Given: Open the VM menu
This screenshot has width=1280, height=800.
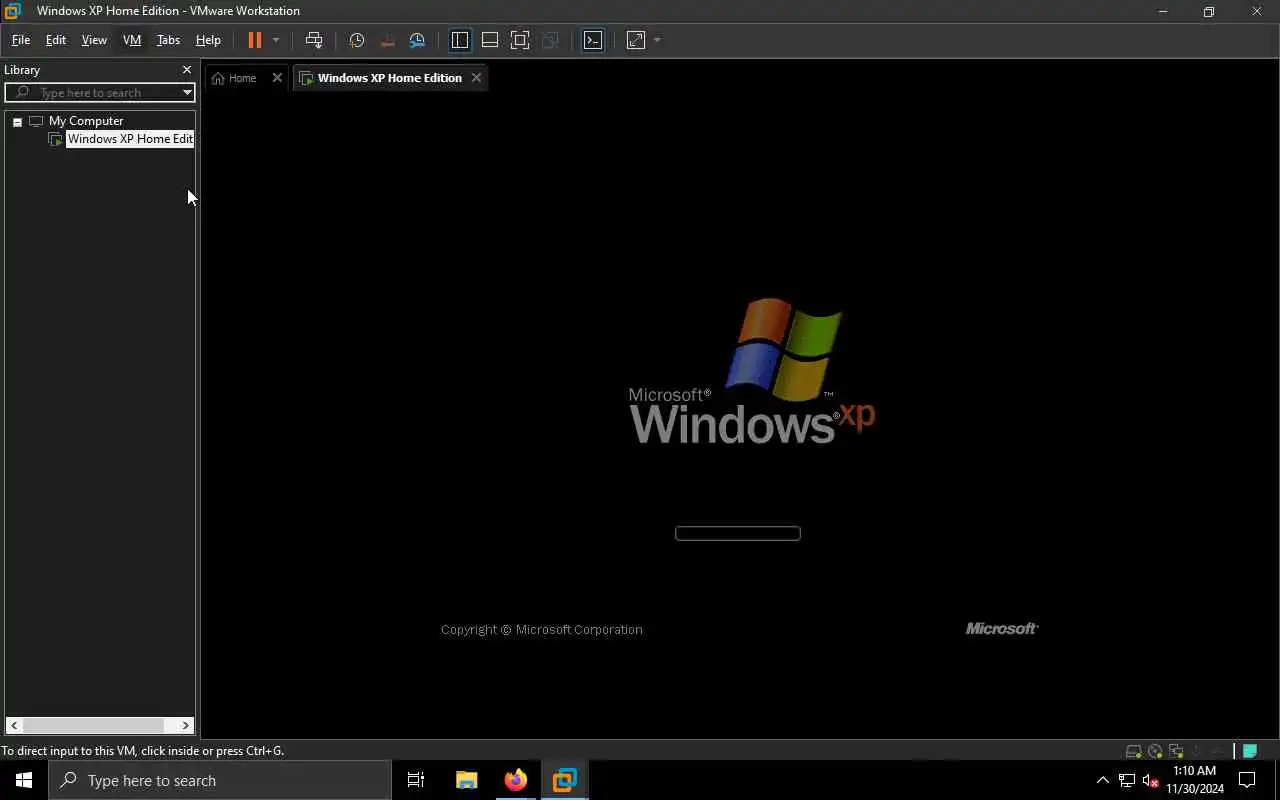Looking at the screenshot, I should point(132,40).
